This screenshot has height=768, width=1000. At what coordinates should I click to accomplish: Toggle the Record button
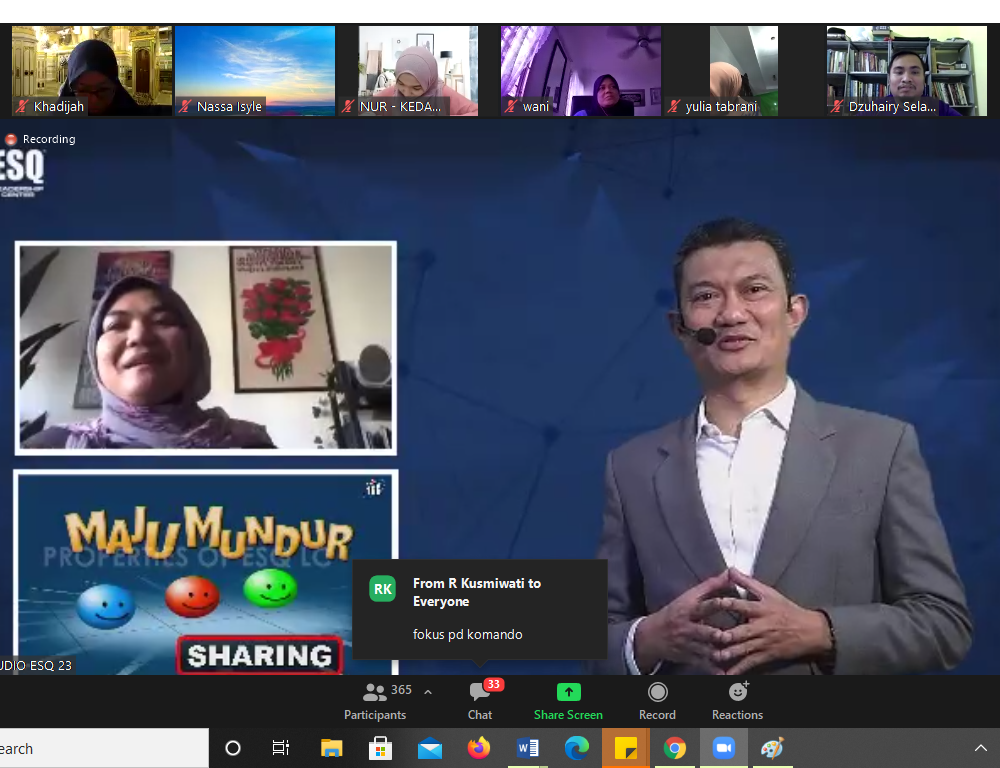click(657, 700)
